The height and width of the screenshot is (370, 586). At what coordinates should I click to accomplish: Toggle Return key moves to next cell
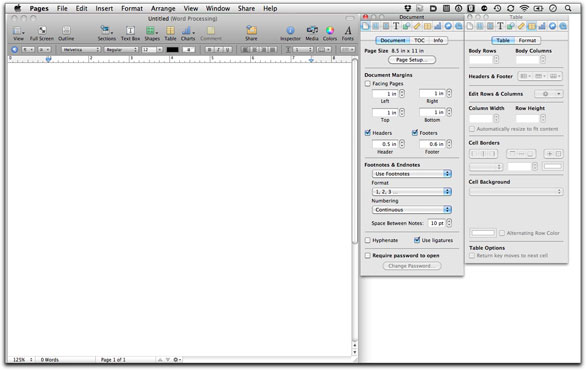click(x=472, y=256)
